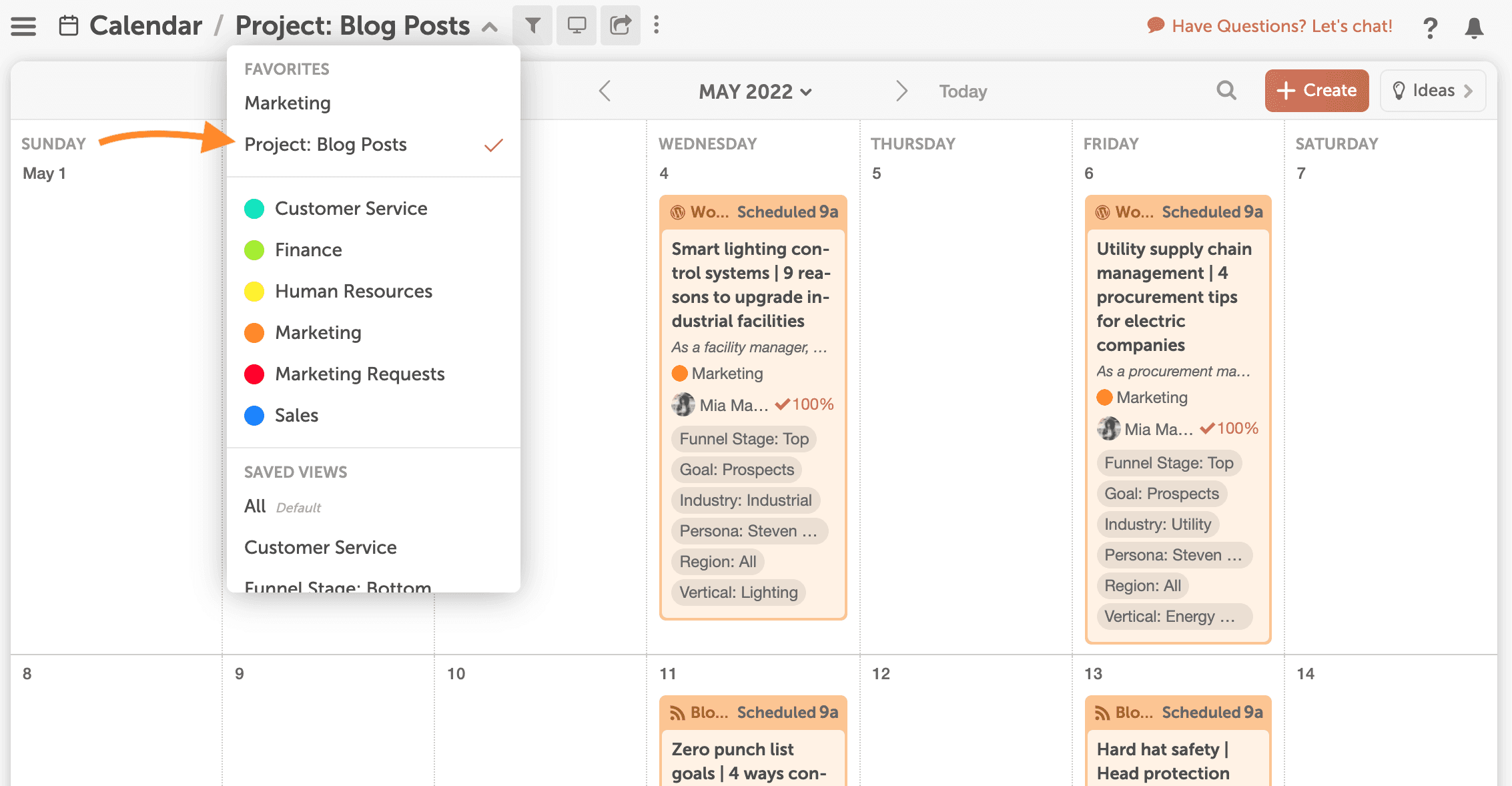Open the filter funnel tool
The height and width of the screenshot is (786, 1512).
(532, 25)
